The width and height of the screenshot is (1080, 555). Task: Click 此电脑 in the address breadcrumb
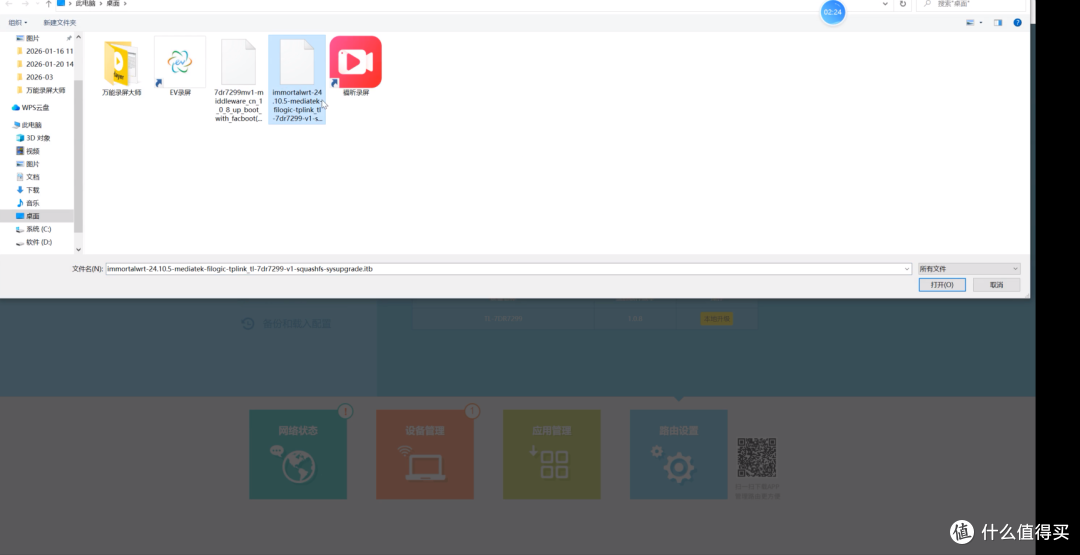click(86, 4)
